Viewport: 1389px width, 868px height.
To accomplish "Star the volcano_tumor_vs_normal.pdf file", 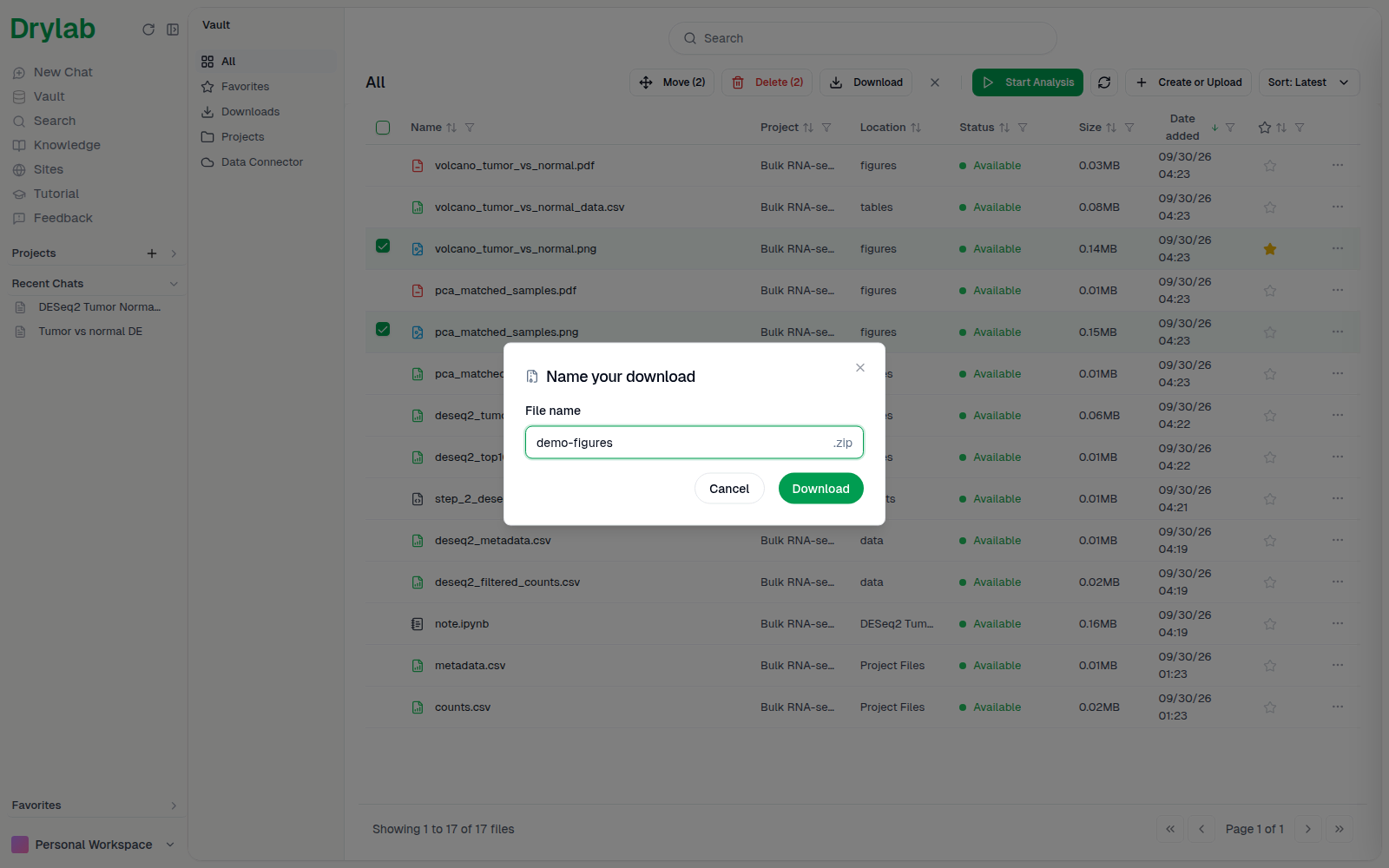I will click(x=1270, y=166).
